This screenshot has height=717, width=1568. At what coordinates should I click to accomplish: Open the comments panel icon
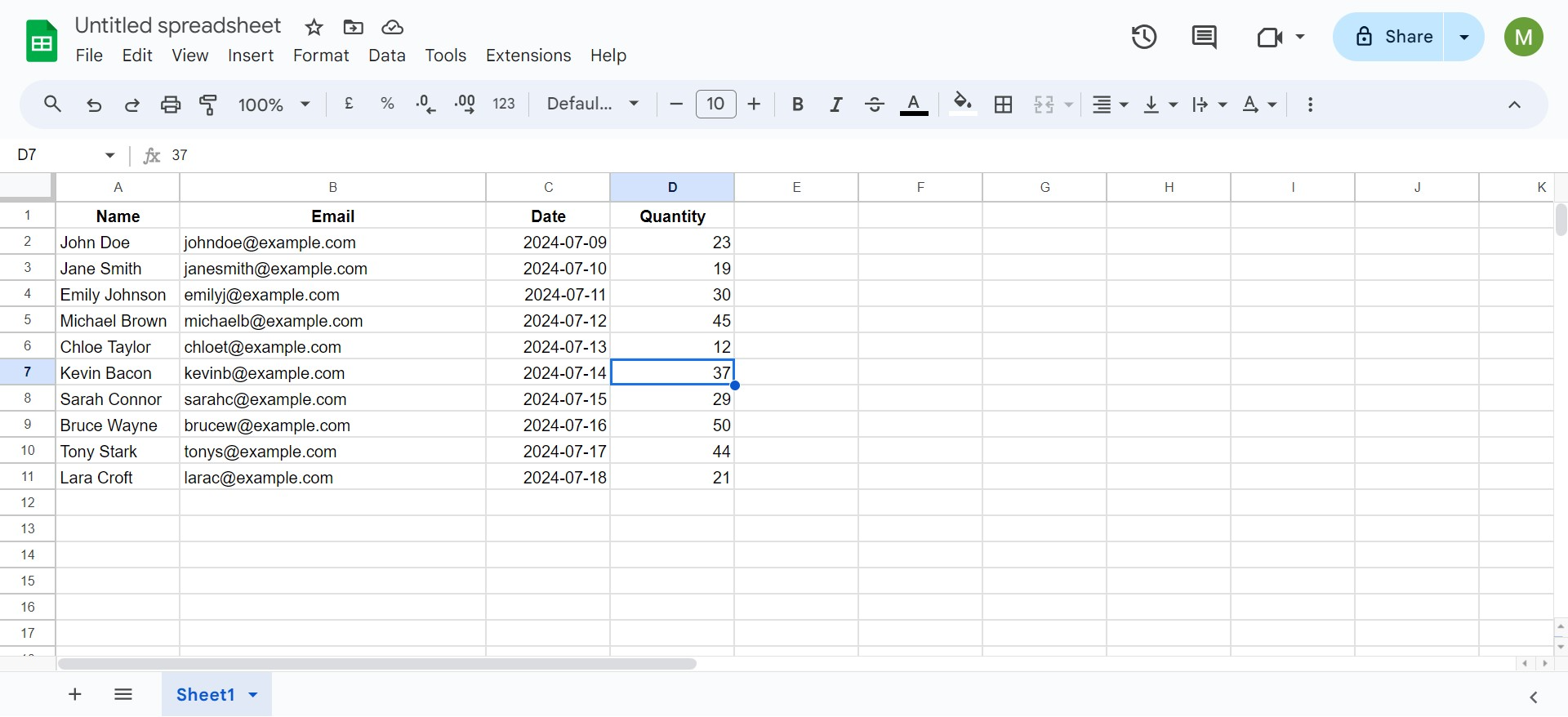pyautogui.click(x=1204, y=37)
